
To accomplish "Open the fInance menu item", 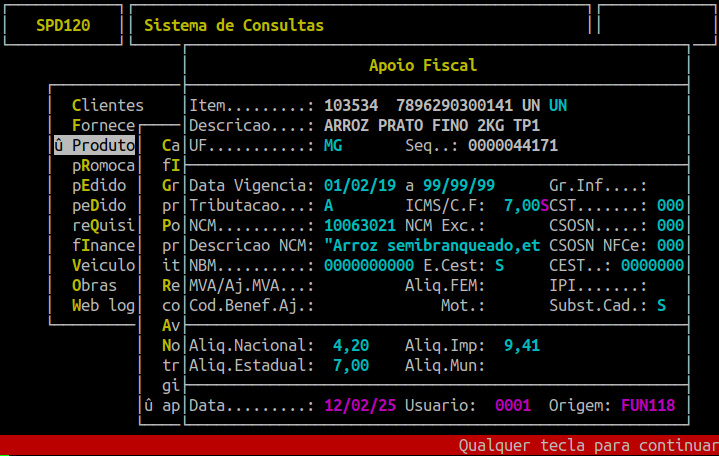I will coord(103,246).
